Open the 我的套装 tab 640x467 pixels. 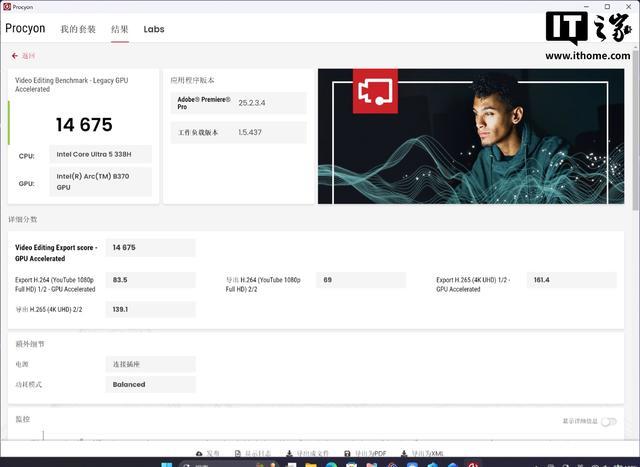click(x=78, y=29)
